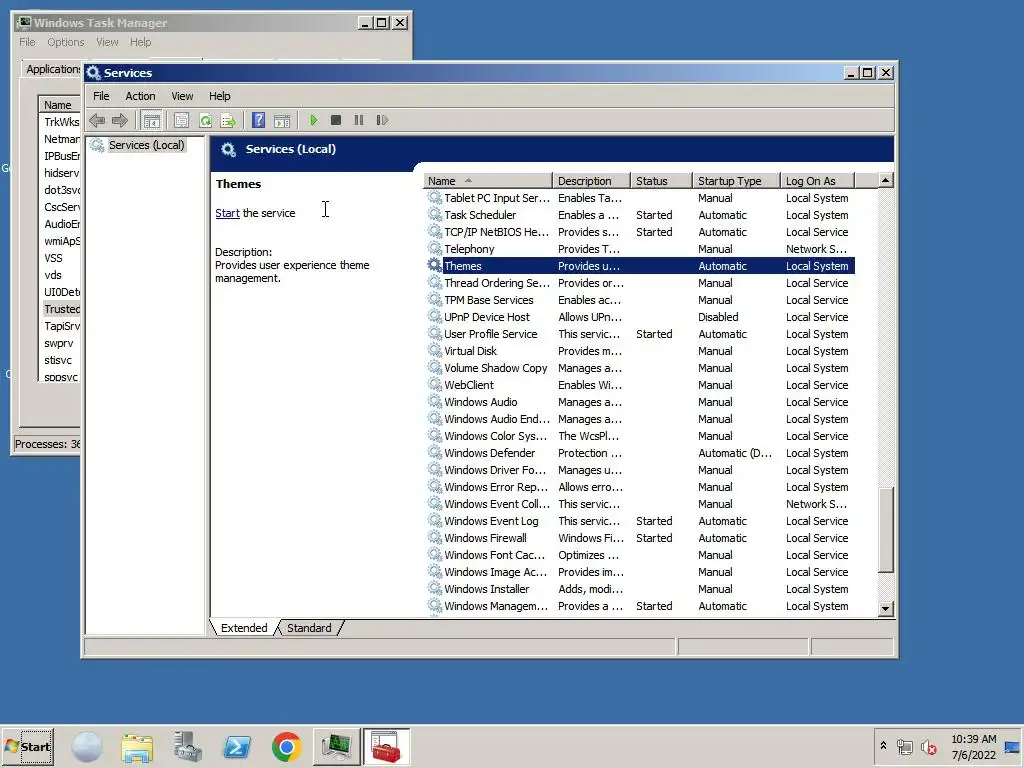Select the TrkWks row in Task Manager

pyautogui.click(x=61, y=122)
